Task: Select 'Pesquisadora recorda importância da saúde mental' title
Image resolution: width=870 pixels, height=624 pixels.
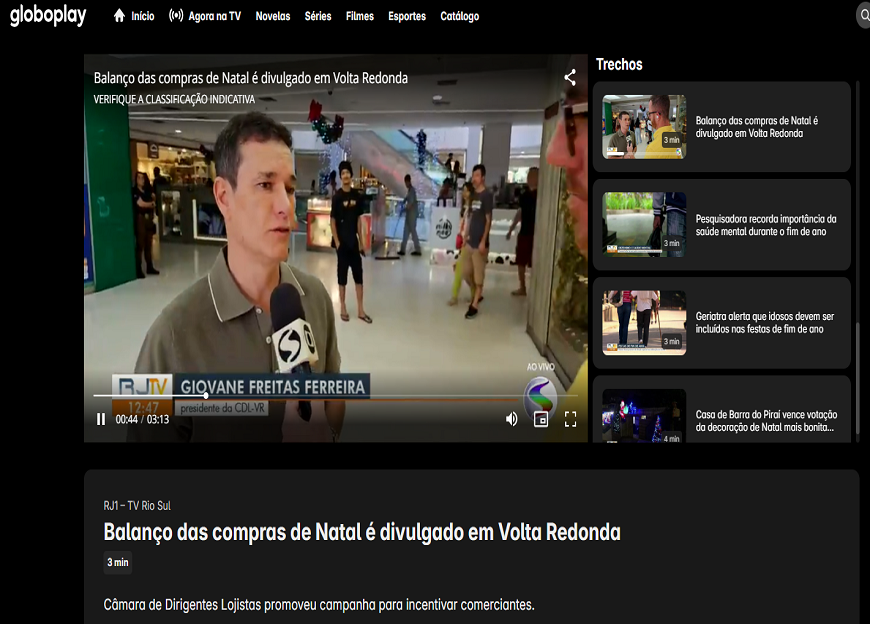Action: point(766,225)
